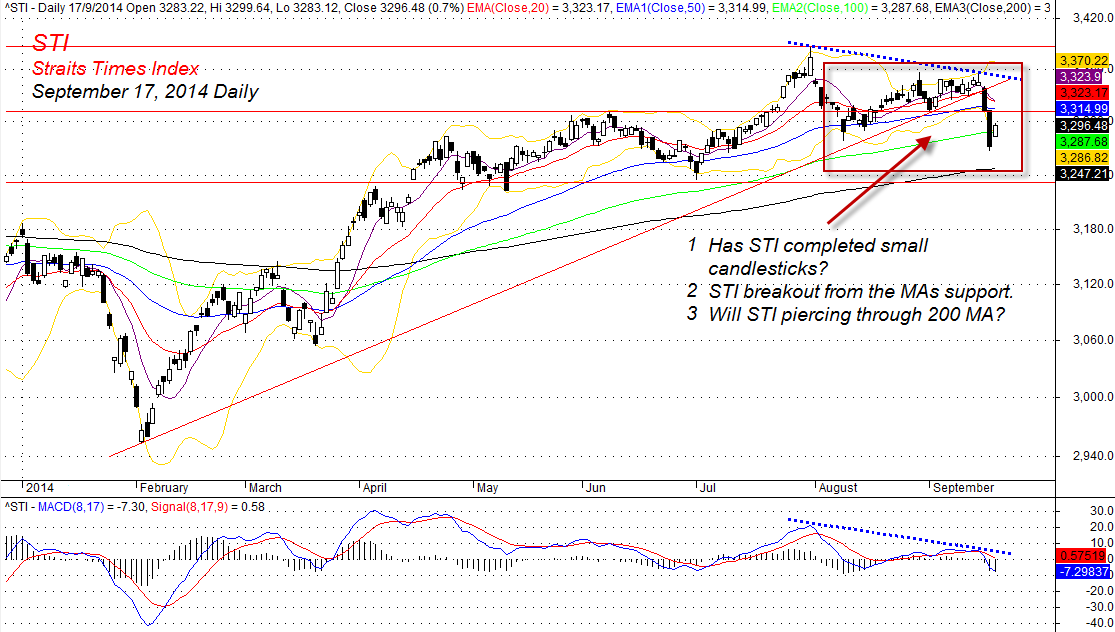
Task: Click the Signal(8,17,9) = 0.58 indicator label
Action: pos(208,507)
